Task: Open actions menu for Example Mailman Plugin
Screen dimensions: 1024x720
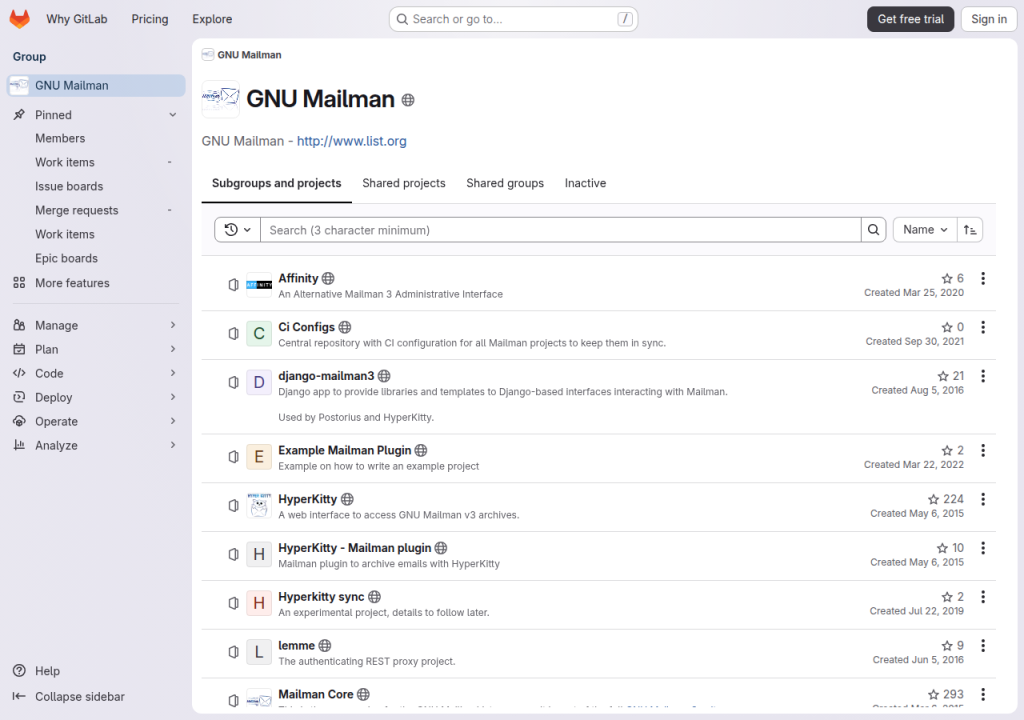Action: pos(983,451)
